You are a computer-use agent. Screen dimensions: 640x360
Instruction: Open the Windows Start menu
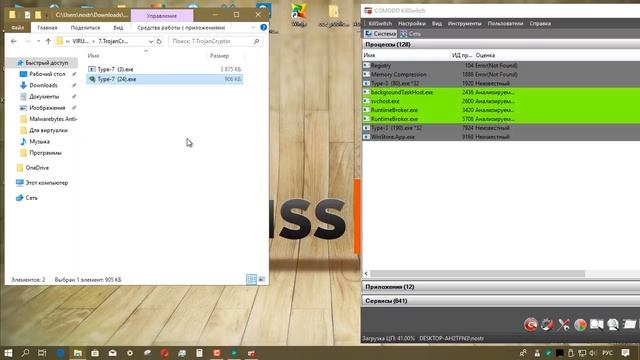pos(8,353)
